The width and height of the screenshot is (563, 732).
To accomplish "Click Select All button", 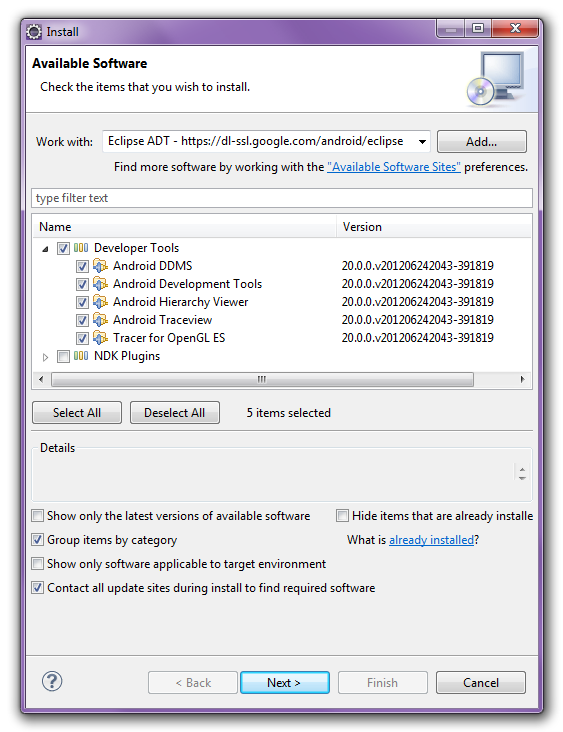I will [x=77, y=413].
